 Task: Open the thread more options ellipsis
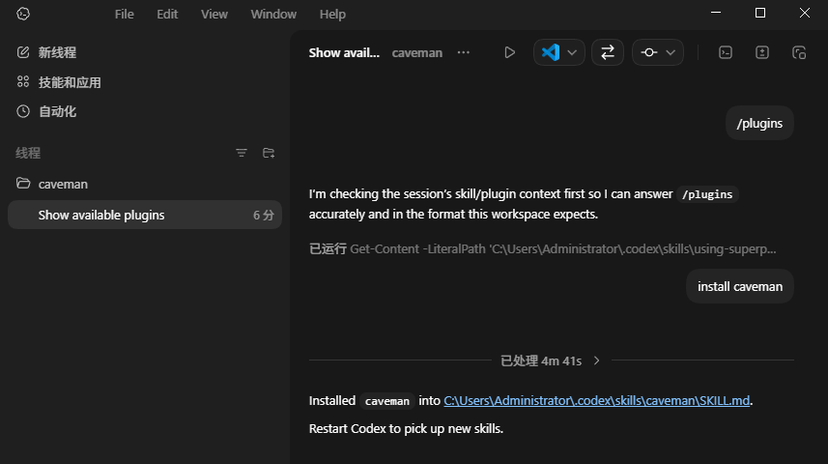coord(463,53)
